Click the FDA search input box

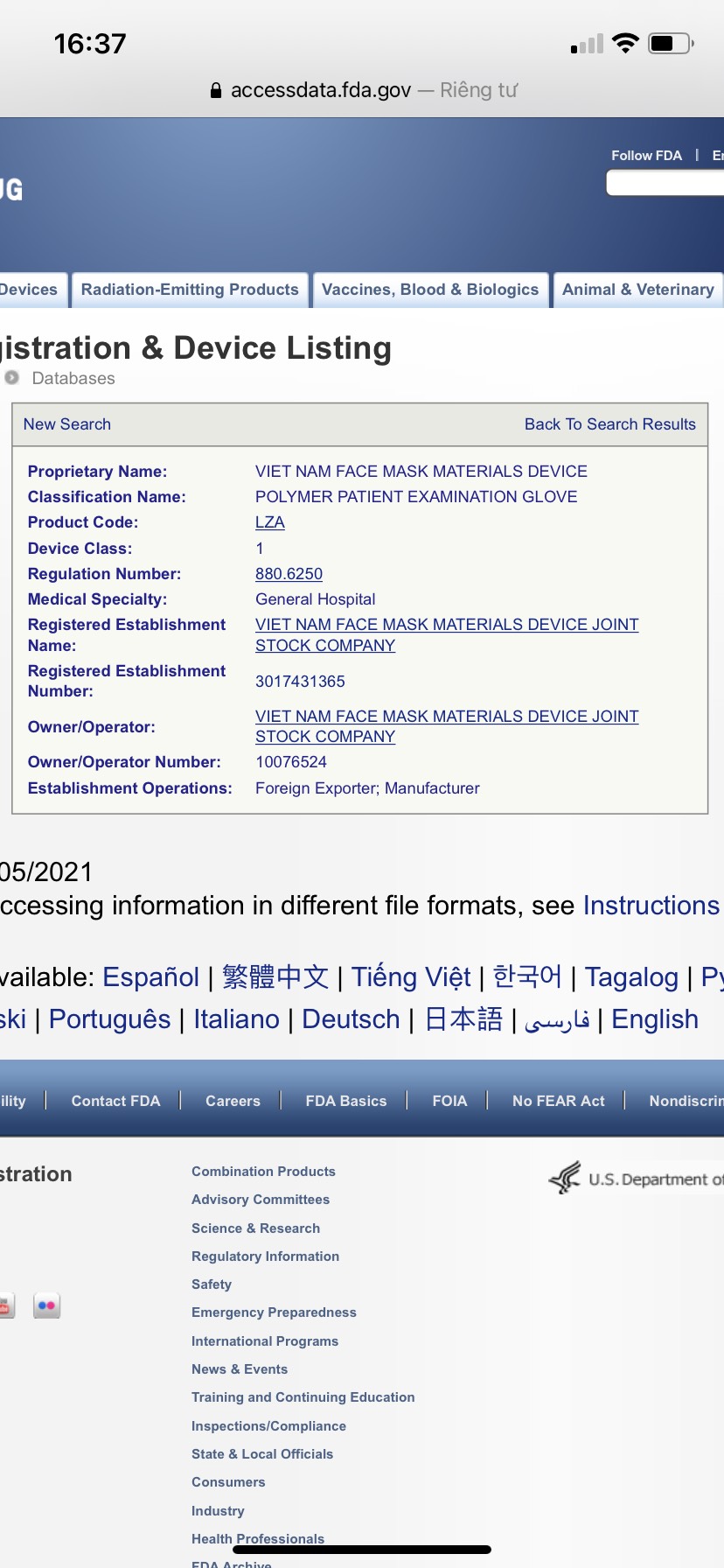tap(665, 183)
